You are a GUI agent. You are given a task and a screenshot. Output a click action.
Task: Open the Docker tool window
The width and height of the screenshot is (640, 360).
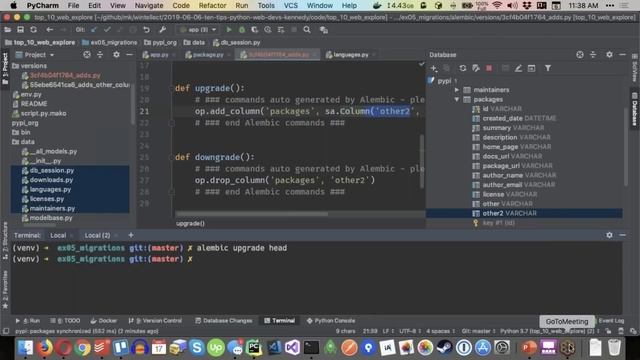104,321
